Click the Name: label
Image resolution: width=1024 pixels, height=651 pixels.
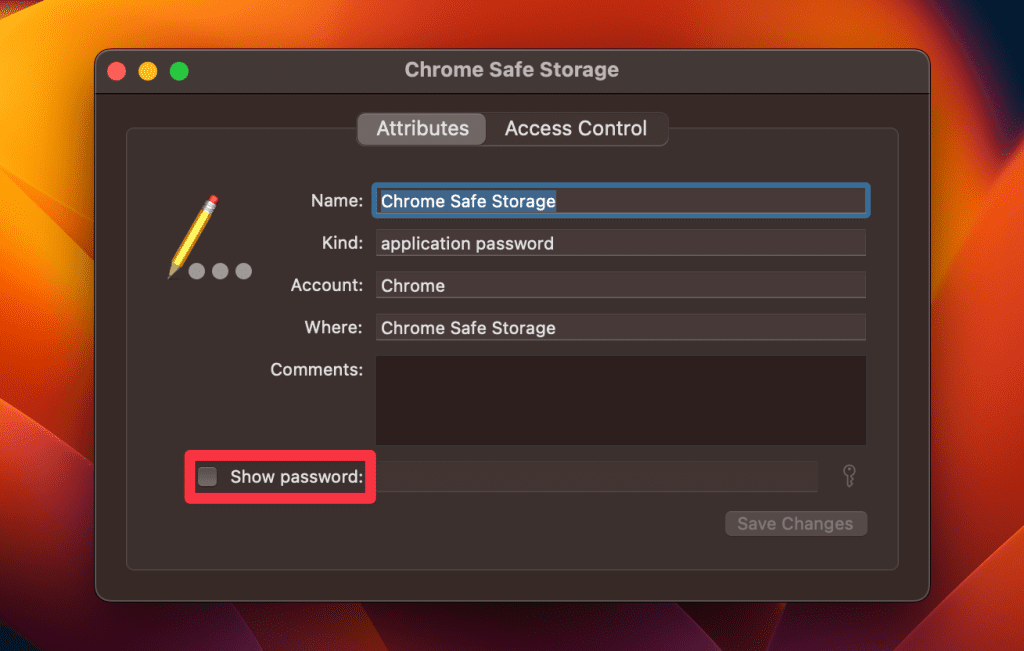click(336, 201)
